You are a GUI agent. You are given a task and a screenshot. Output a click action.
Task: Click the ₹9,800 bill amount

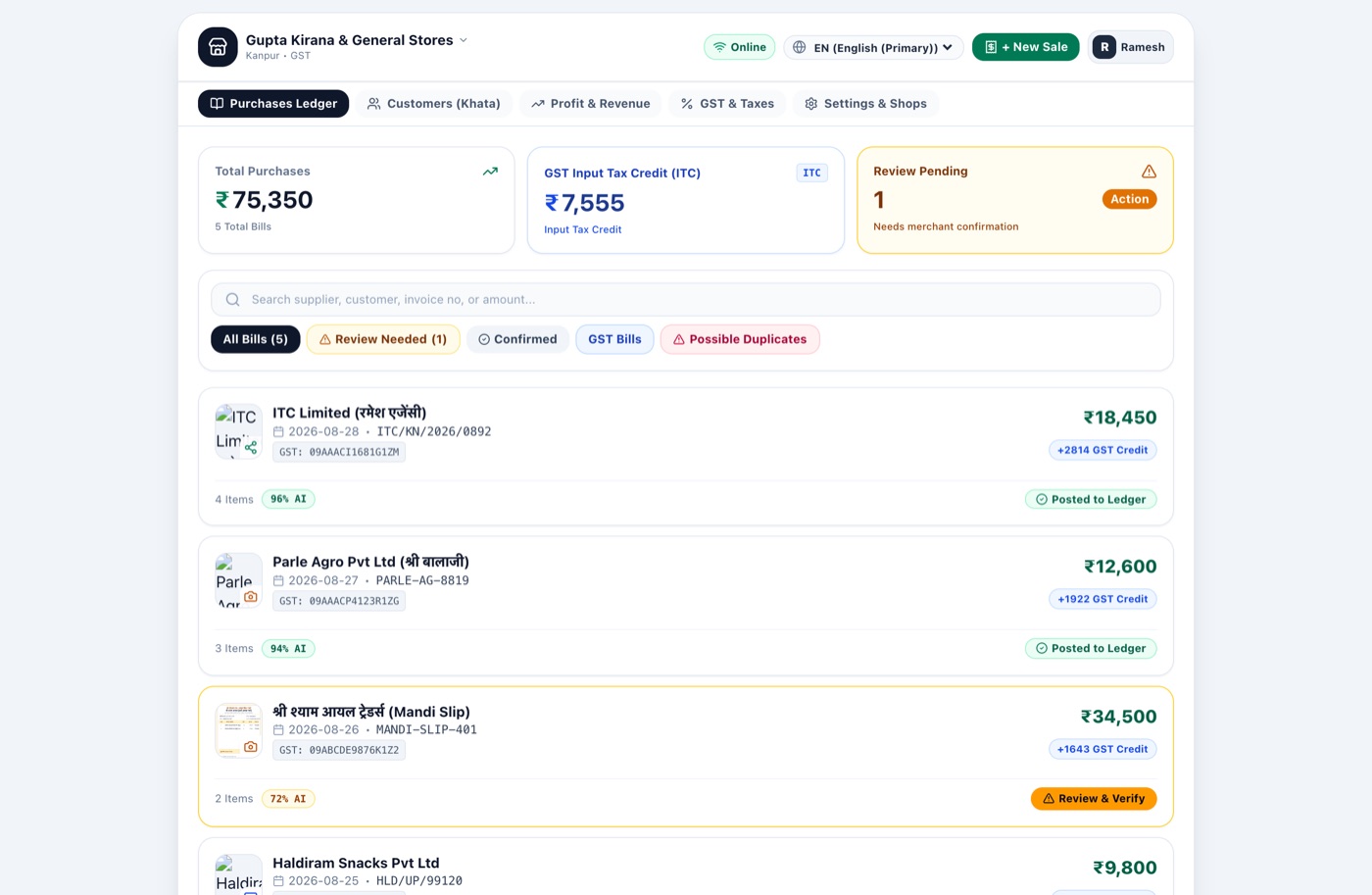pos(1125,868)
